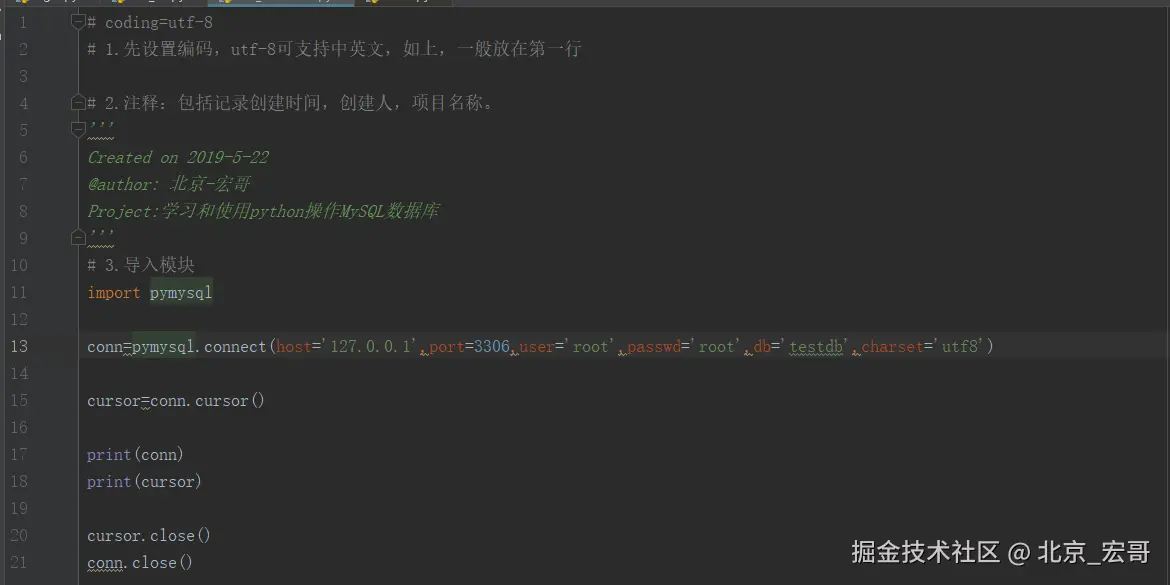Click the 'import' keyword on line 11
This screenshot has width=1170, height=585.
(113, 292)
